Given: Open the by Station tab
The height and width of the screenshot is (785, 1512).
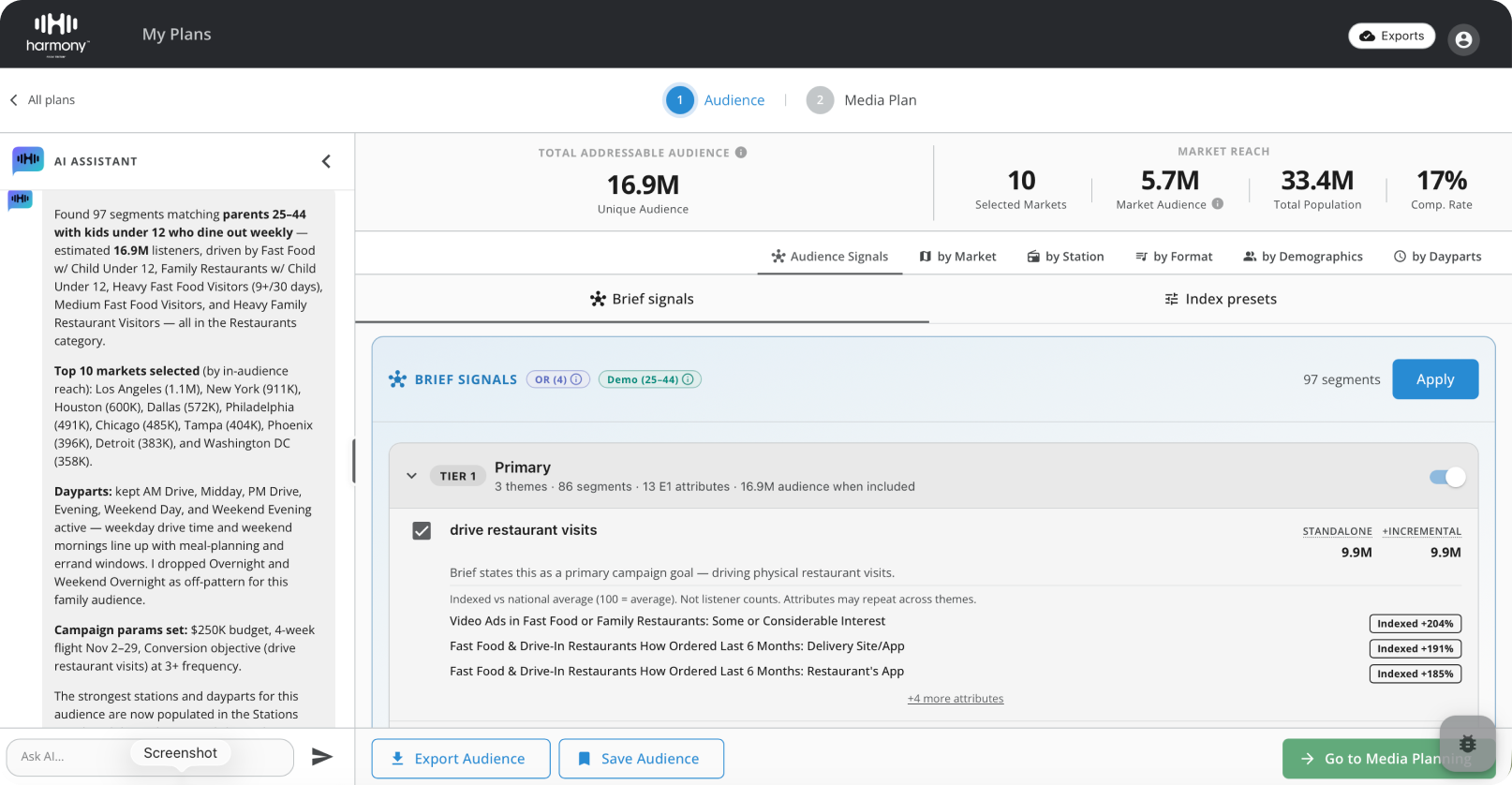Looking at the screenshot, I should [1065, 257].
